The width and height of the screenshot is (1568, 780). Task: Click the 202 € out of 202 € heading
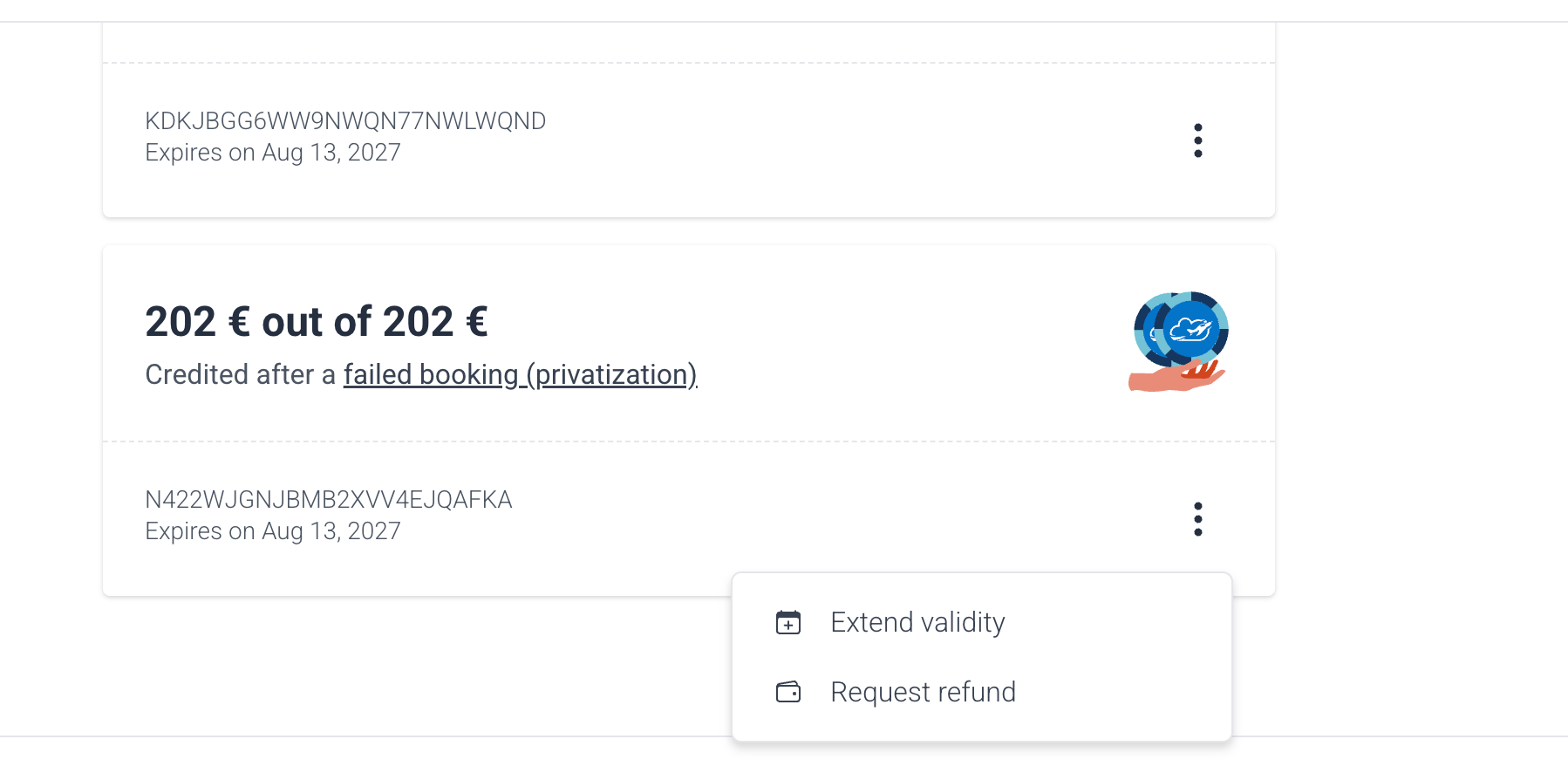317,322
